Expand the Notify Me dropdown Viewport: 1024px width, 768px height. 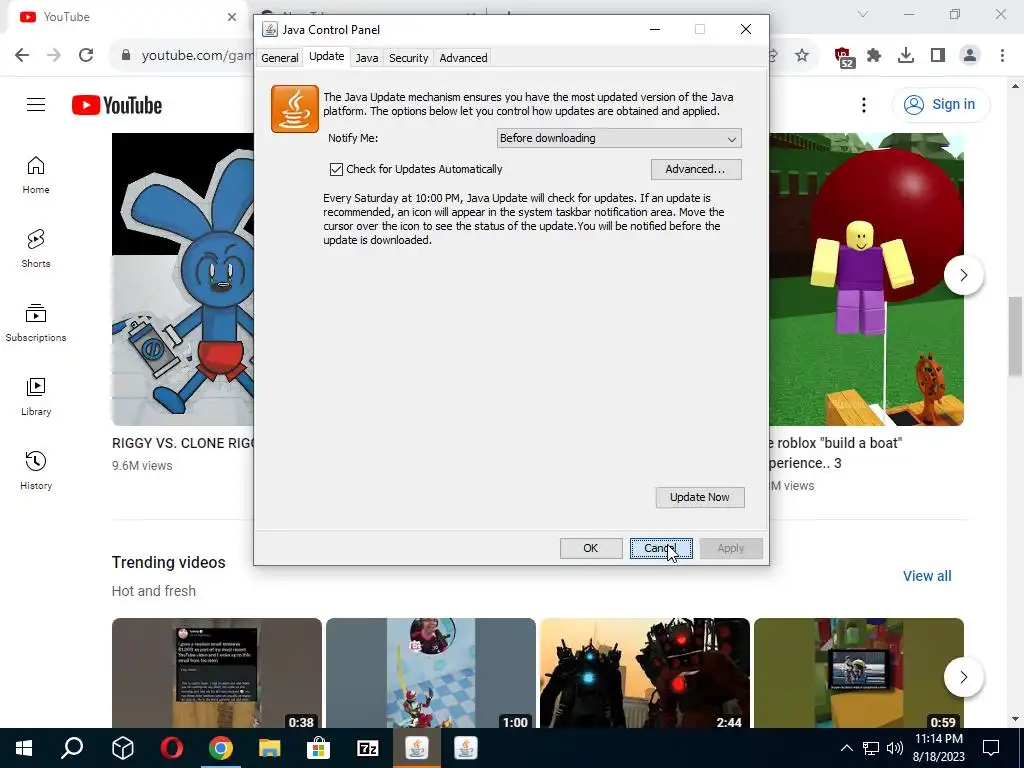(619, 138)
